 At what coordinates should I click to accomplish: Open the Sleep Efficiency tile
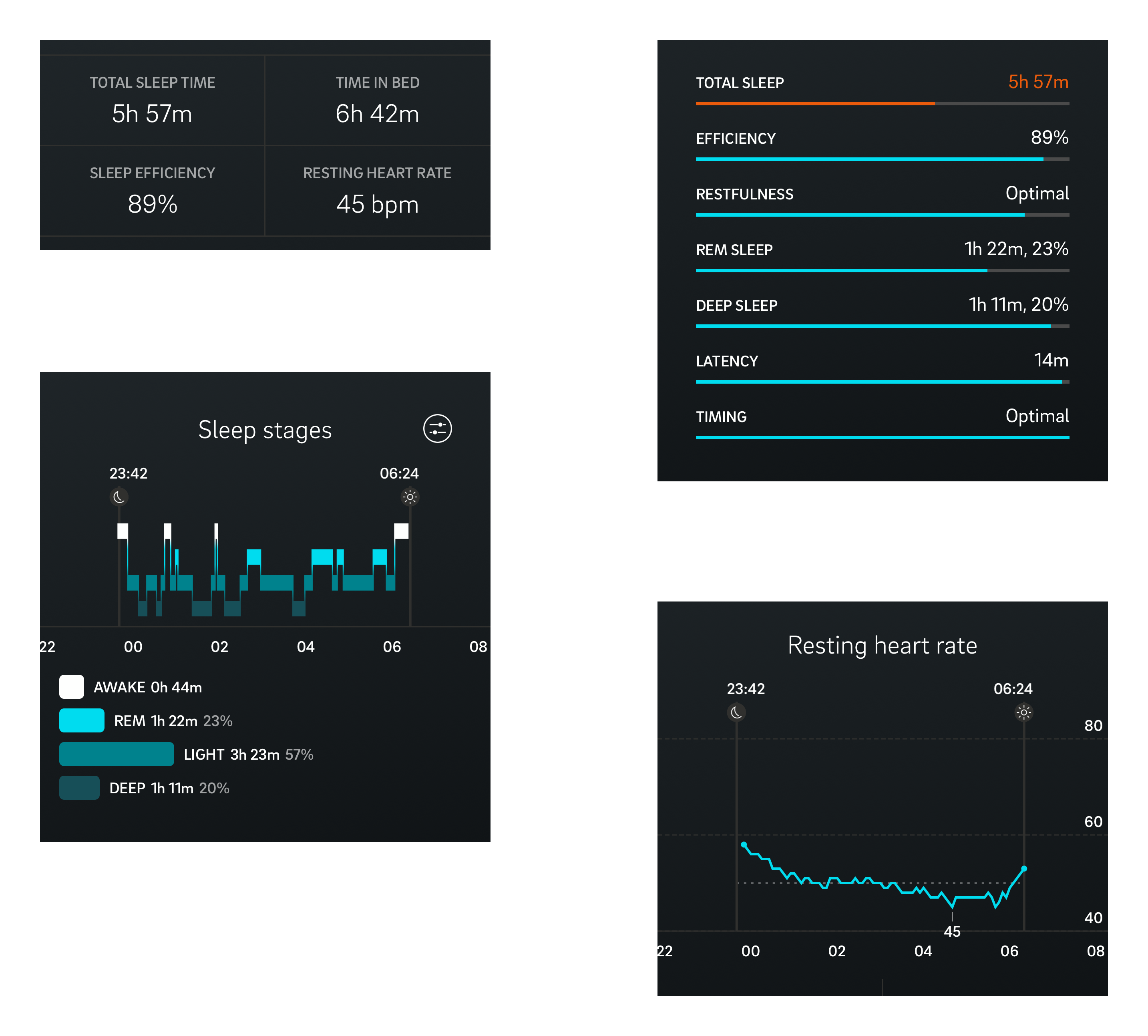152,191
